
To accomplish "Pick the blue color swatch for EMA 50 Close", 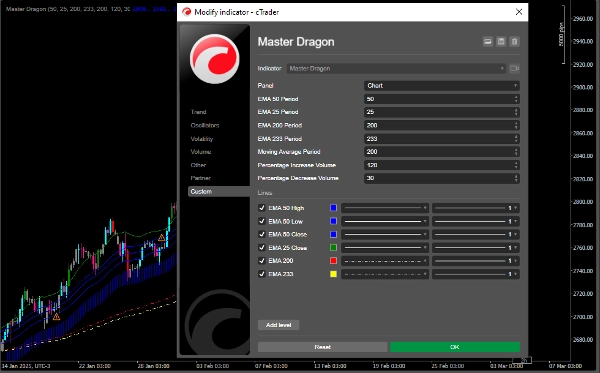I will pos(333,234).
